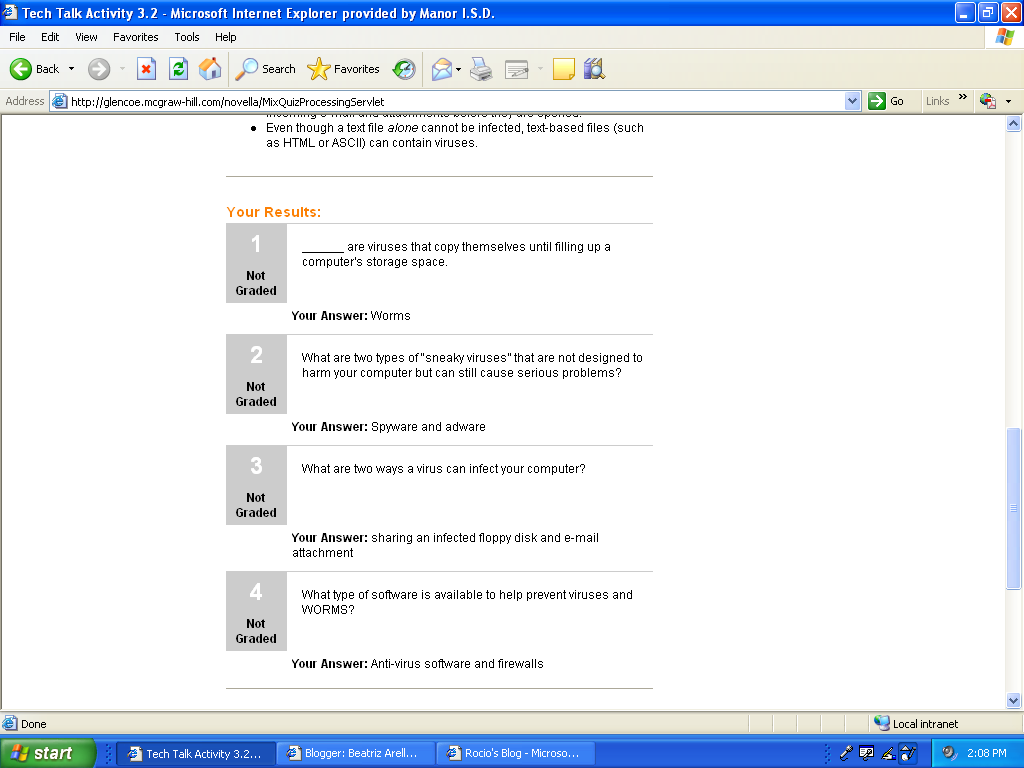
Task: Open the Windows start button
Action: point(47,753)
